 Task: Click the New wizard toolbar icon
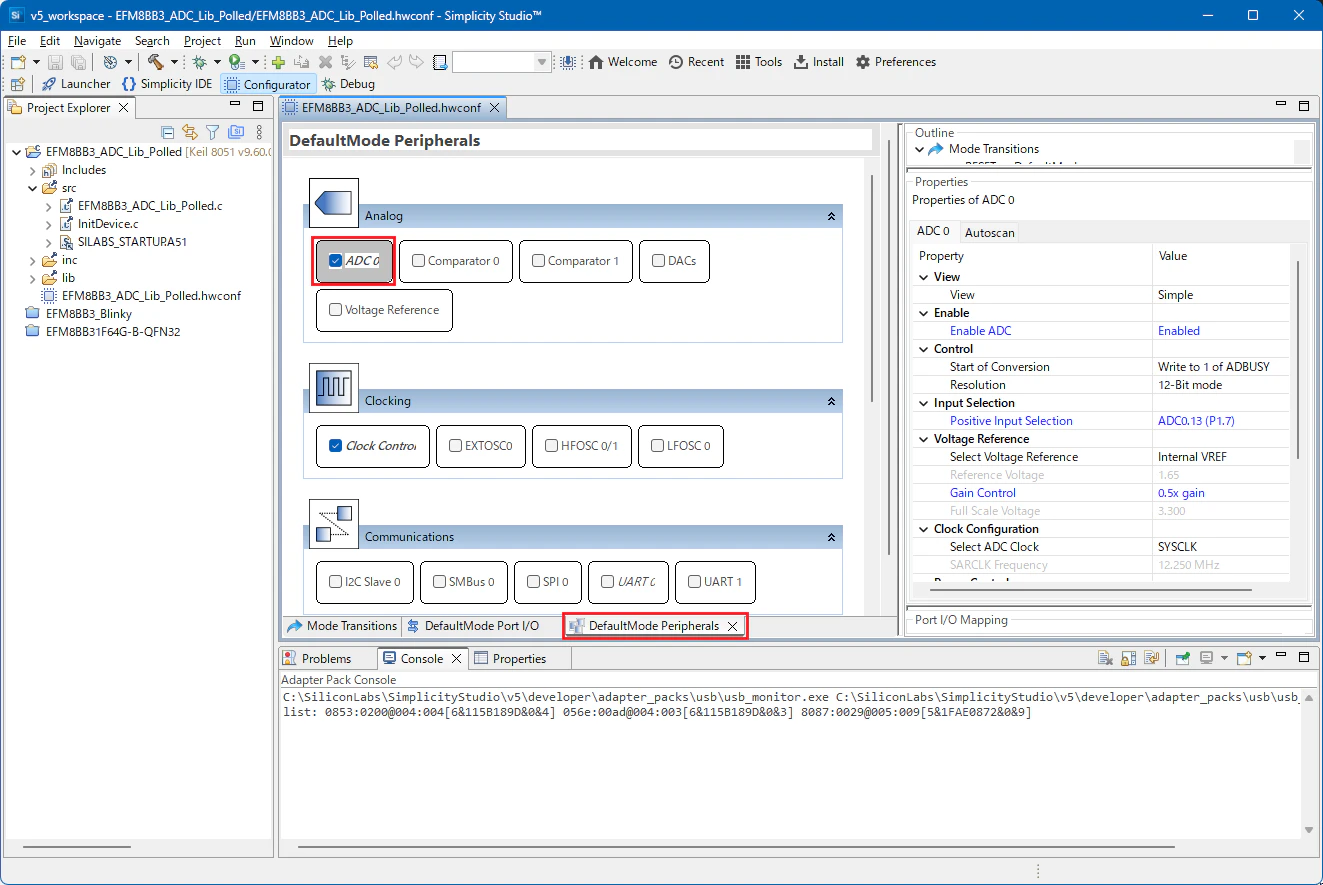pyautogui.click(x=18, y=62)
